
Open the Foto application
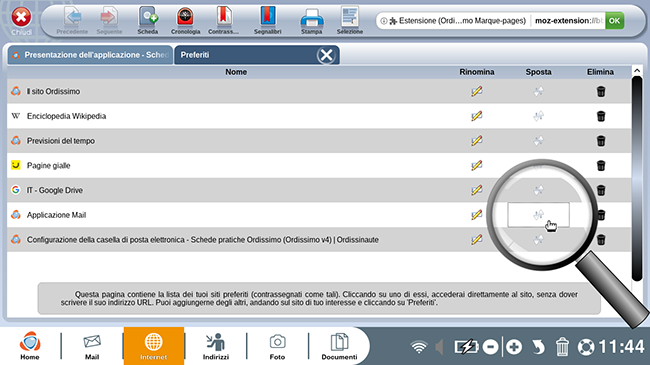(x=277, y=346)
